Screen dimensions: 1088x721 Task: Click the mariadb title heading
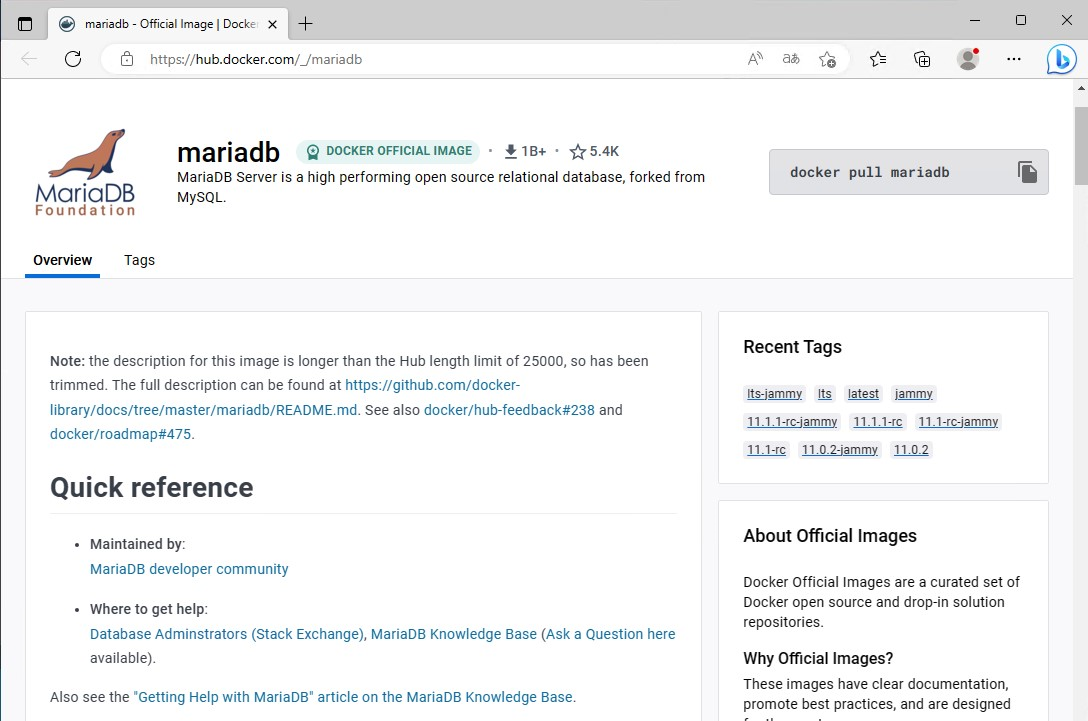point(228,152)
